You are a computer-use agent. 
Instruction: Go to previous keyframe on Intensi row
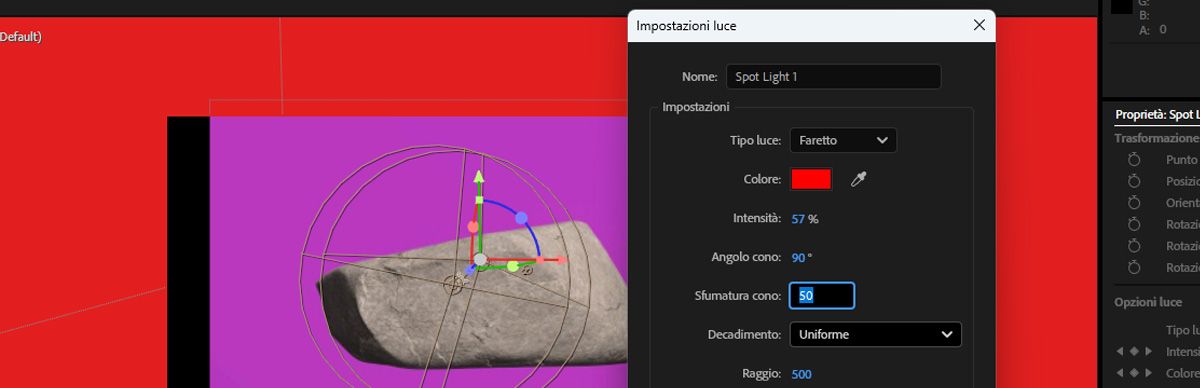point(1120,351)
